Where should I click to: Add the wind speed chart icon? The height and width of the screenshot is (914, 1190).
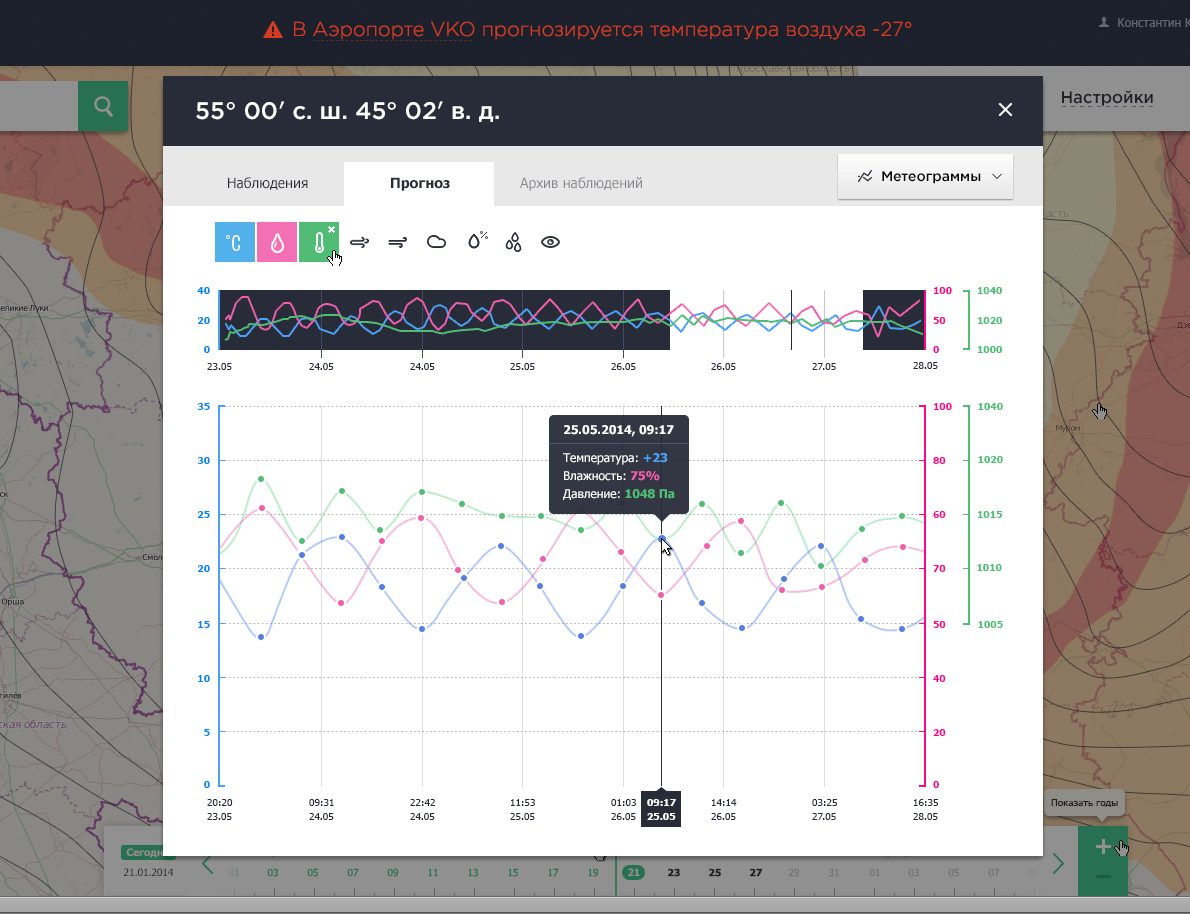pyautogui.click(x=397, y=242)
